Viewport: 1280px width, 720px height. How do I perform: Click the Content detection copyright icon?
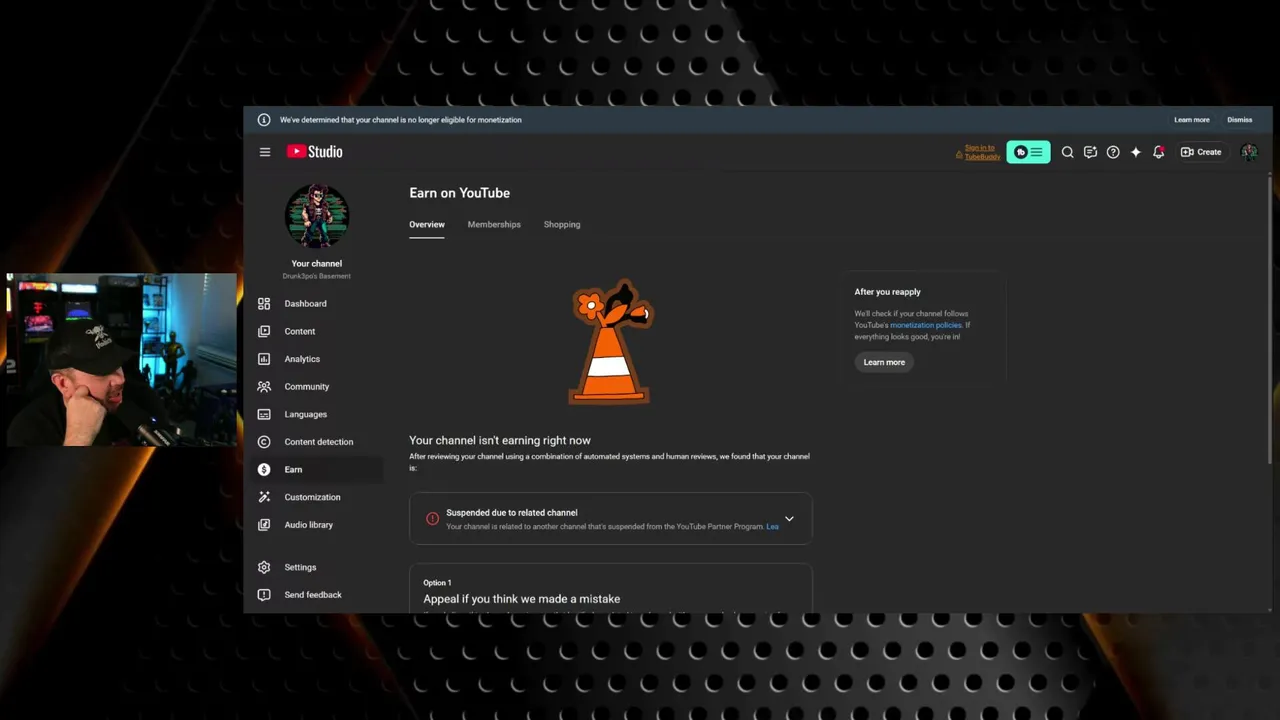point(264,442)
